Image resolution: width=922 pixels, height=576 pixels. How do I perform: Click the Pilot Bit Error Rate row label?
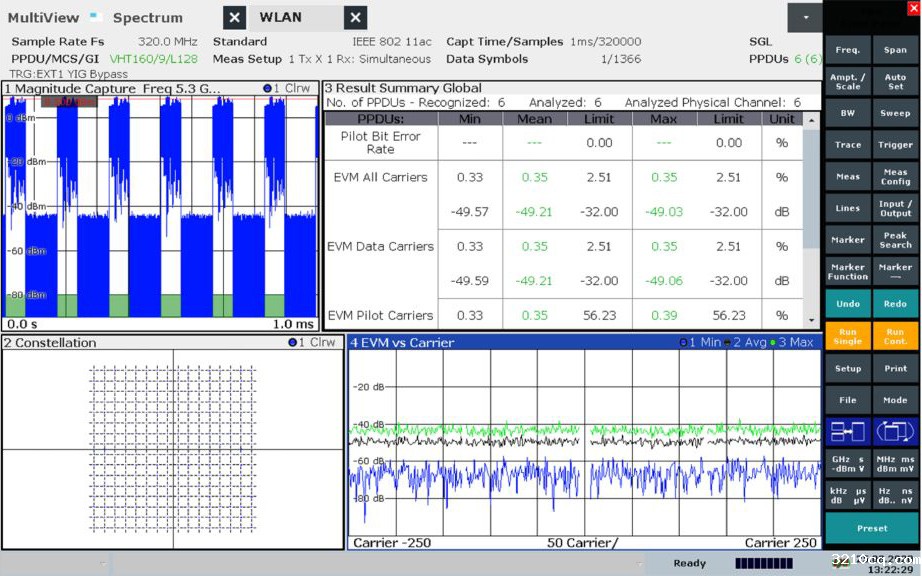[x=380, y=143]
